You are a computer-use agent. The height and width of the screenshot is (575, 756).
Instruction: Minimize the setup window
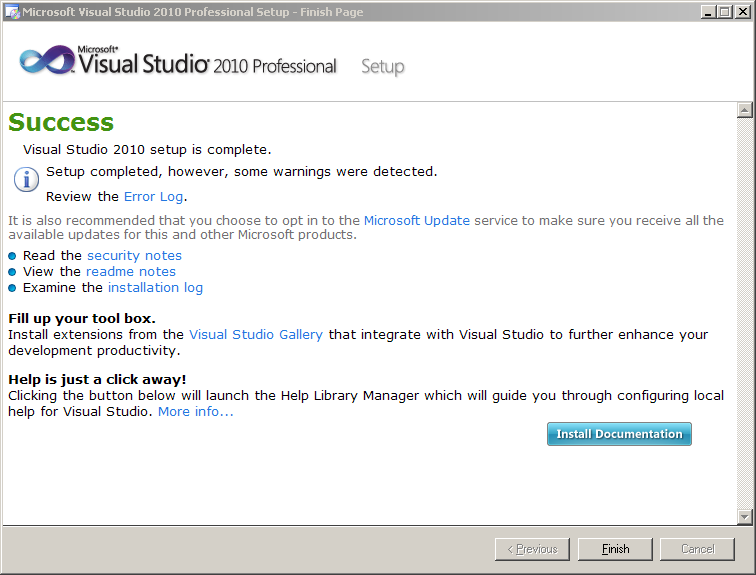point(708,12)
